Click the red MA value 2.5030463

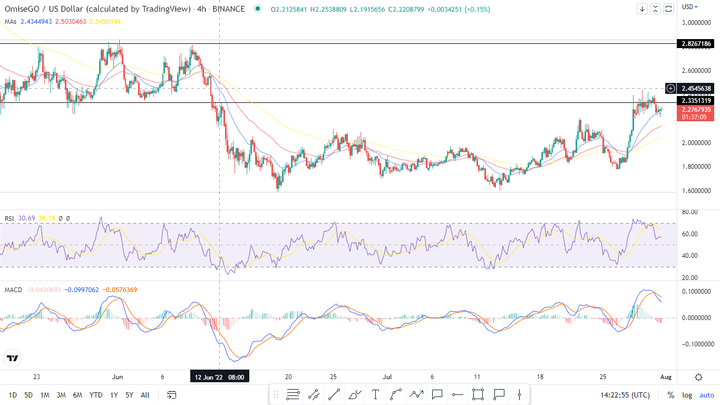pos(71,22)
